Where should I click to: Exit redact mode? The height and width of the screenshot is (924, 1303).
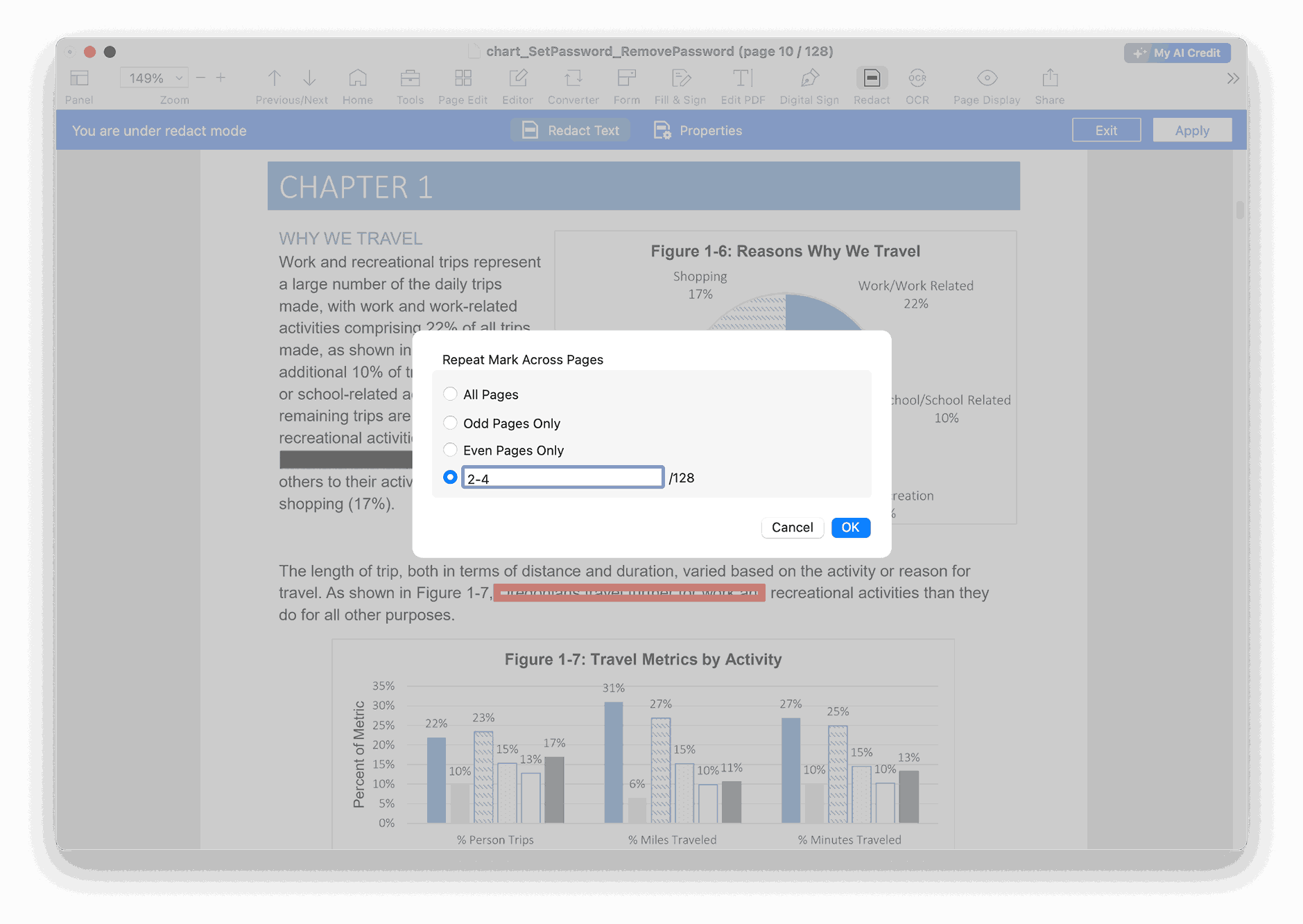[x=1106, y=130]
